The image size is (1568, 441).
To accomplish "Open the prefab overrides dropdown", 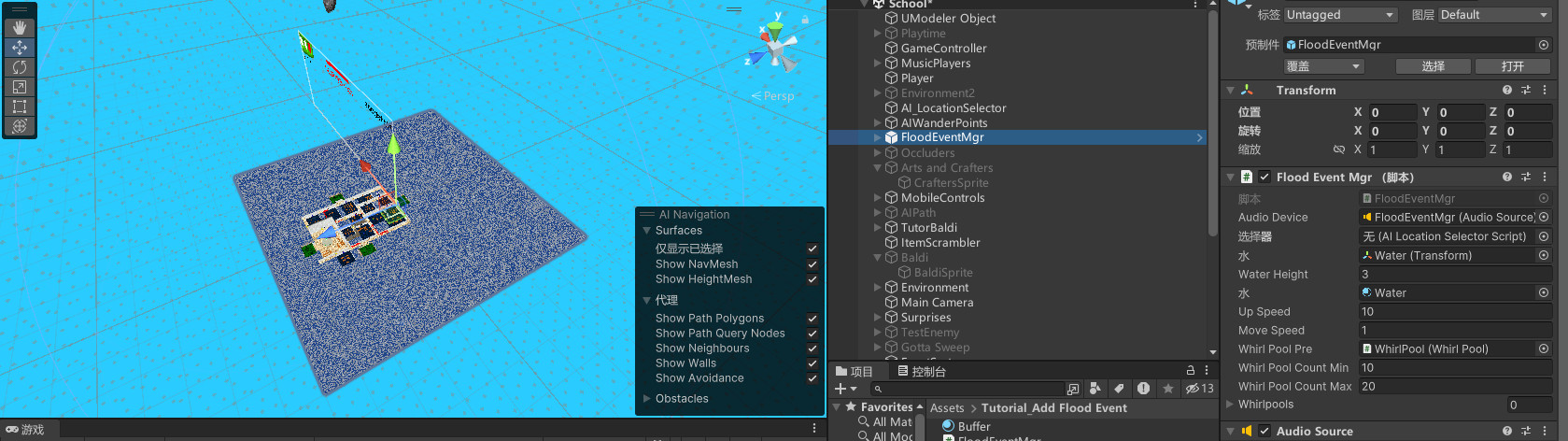I will tap(1324, 66).
